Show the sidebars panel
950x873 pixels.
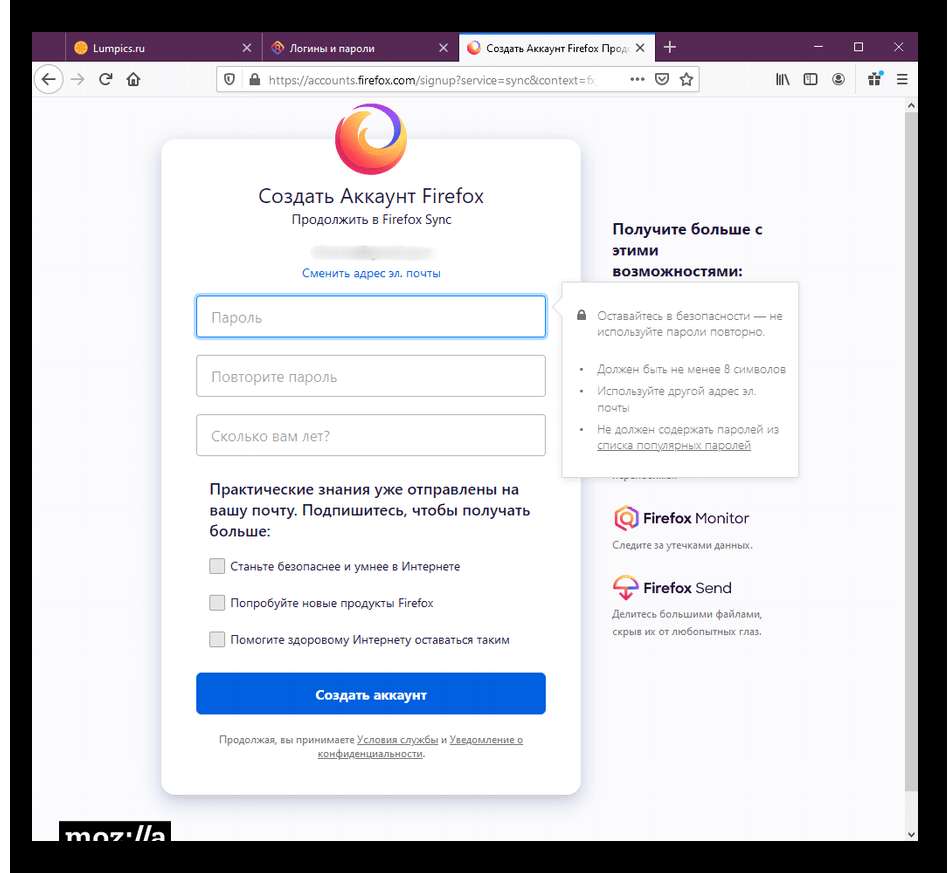click(811, 79)
